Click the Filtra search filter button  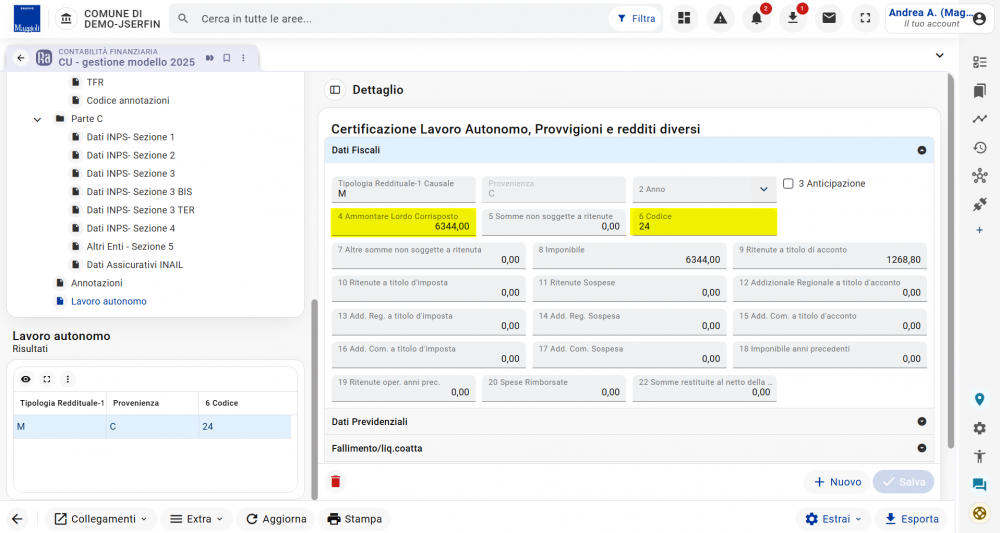pyautogui.click(x=636, y=18)
